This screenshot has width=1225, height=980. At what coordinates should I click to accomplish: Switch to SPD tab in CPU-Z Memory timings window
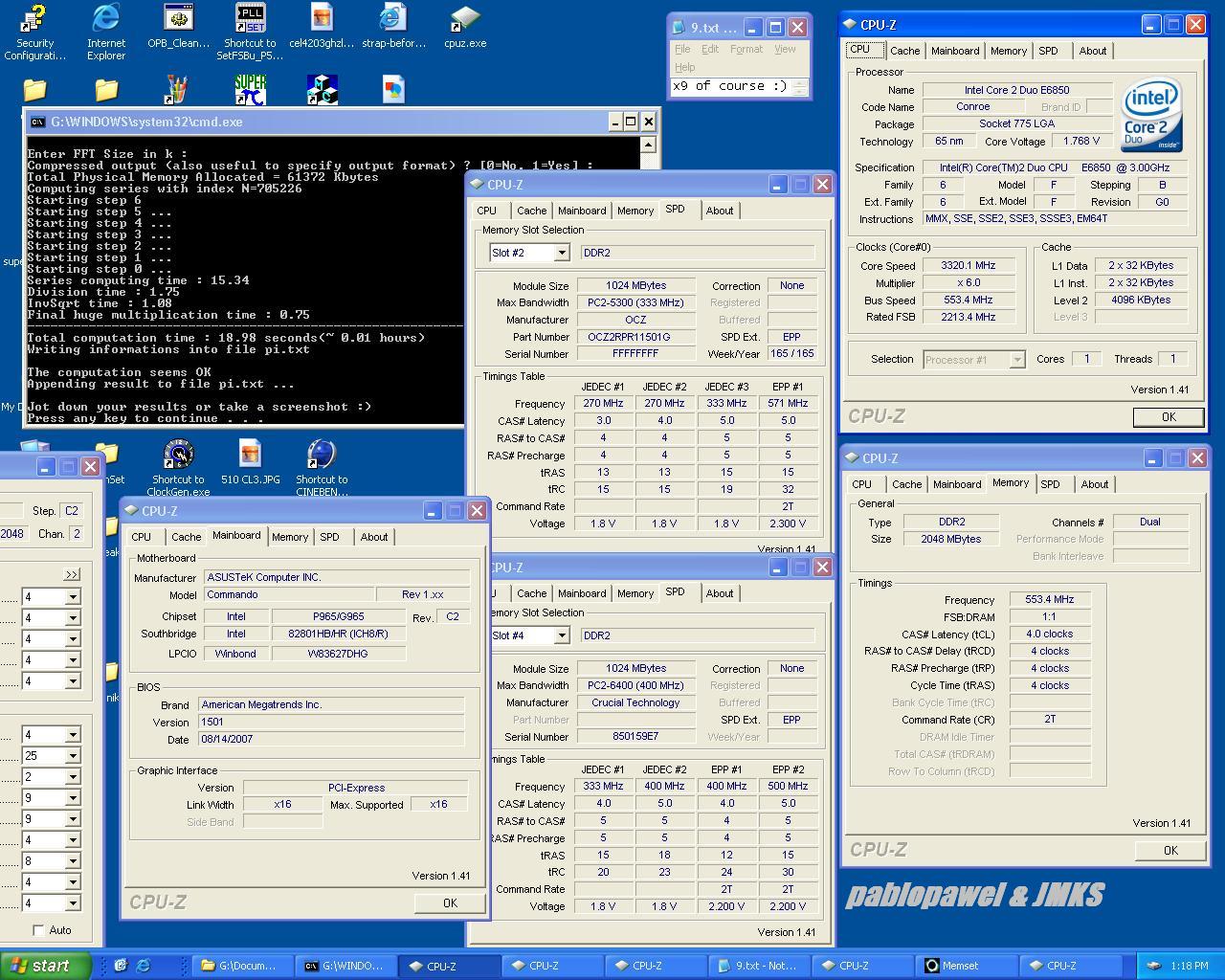pos(1050,484)
